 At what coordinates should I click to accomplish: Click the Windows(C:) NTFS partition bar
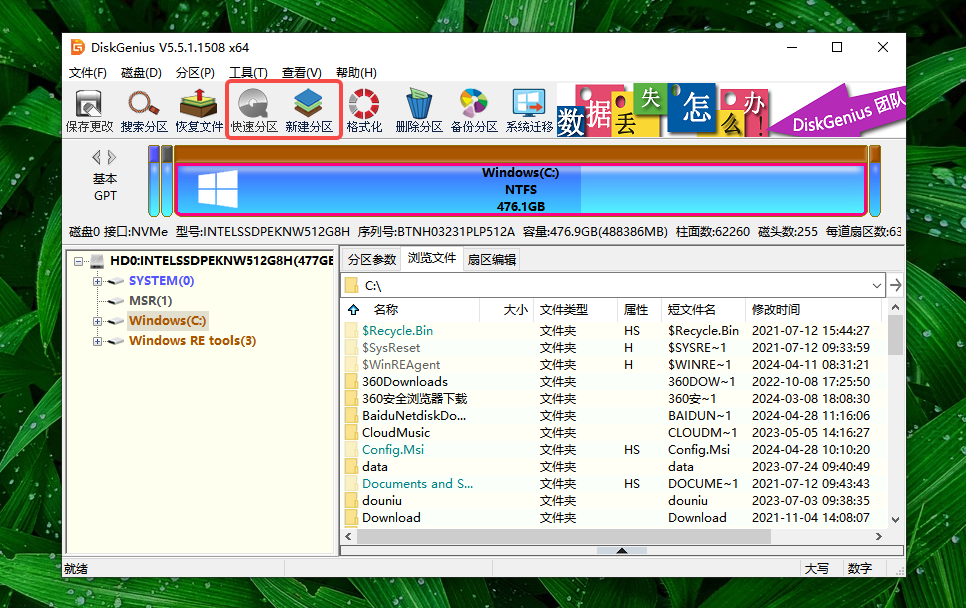tap(521, 189)
